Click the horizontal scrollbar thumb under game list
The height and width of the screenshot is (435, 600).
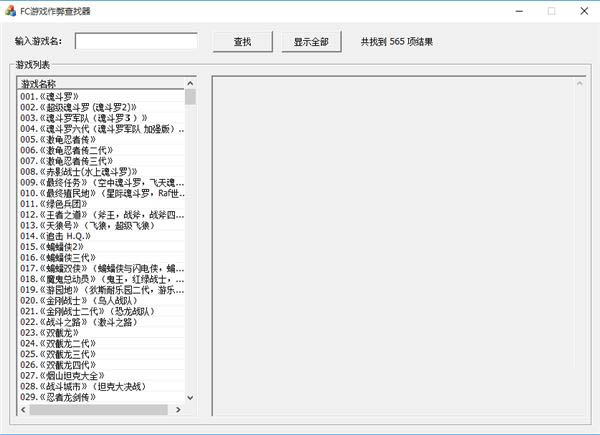(x=98, y=409)
